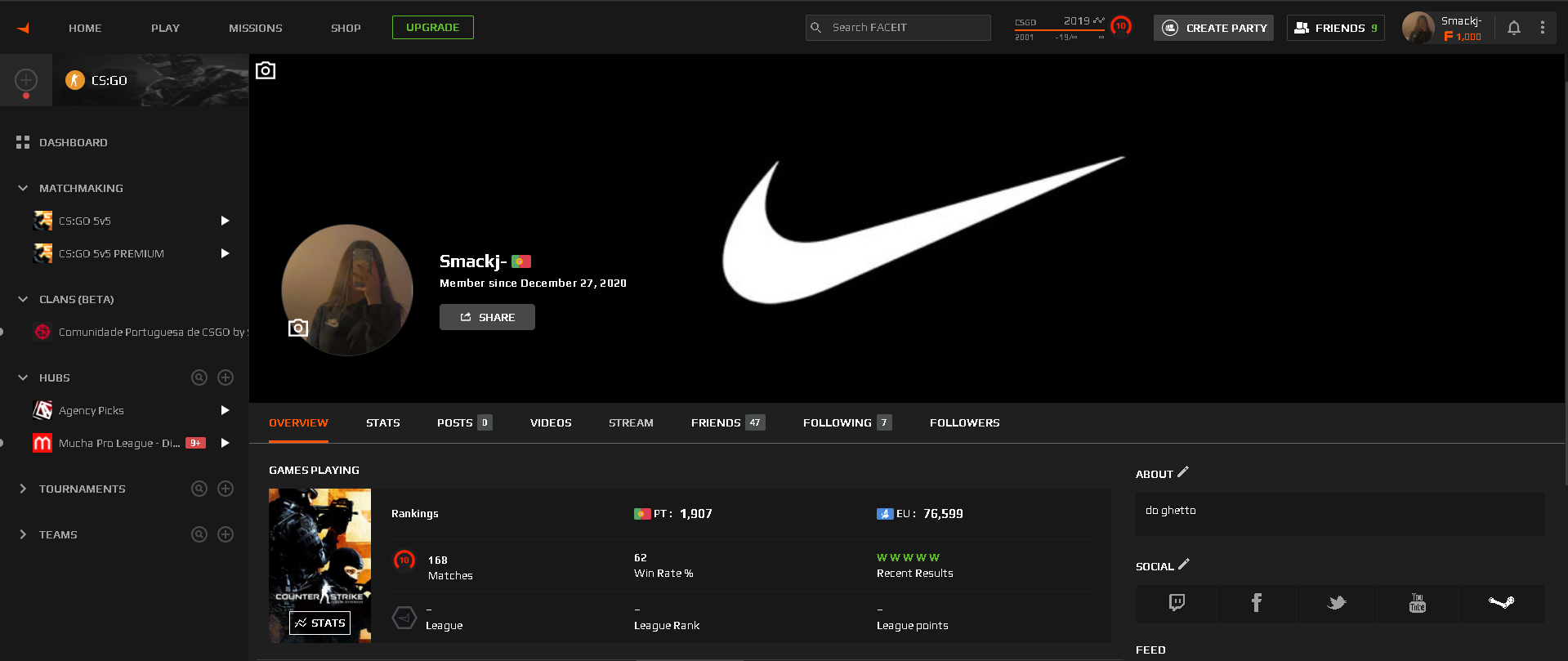The height and width of the screenshot is (661, 1568).
Task: Click the level 10 skill badge in top bar
Action: [1121, 27]
